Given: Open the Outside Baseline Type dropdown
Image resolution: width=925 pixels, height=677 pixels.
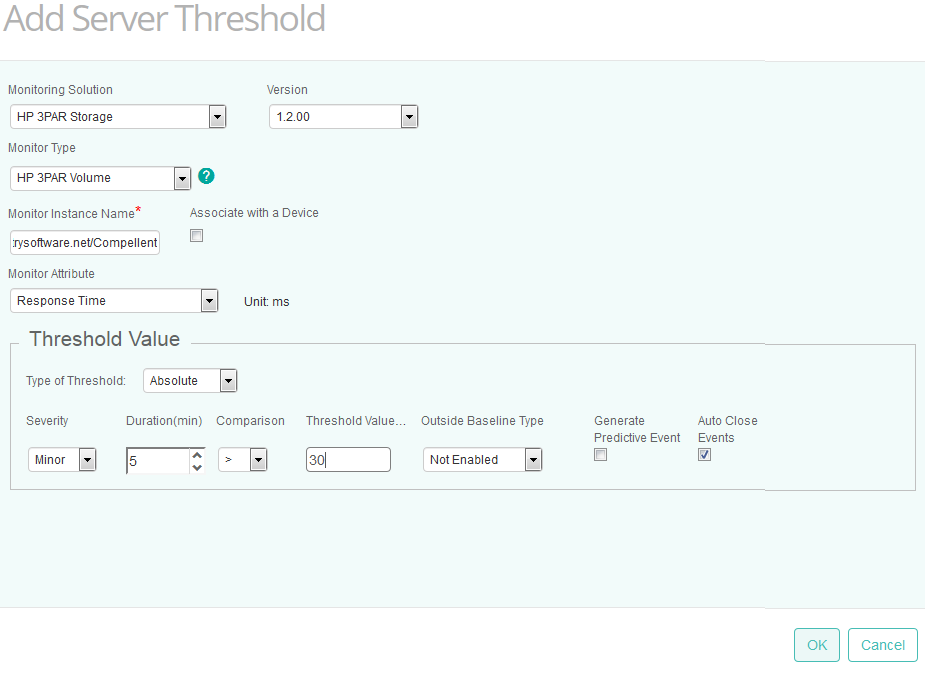Looking at the screenshot, I should (x=532, y=459).
